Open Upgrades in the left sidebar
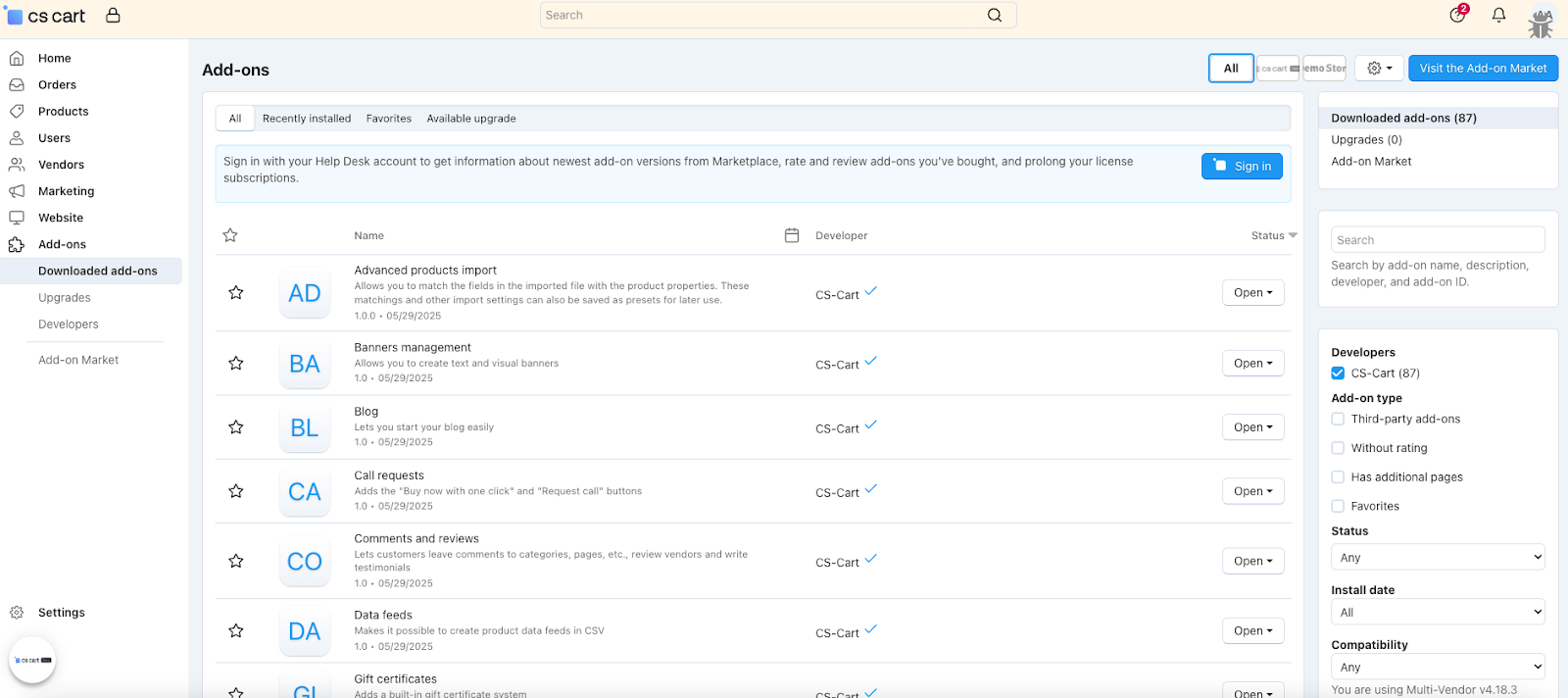The image size is (1568, 698). 65,297
